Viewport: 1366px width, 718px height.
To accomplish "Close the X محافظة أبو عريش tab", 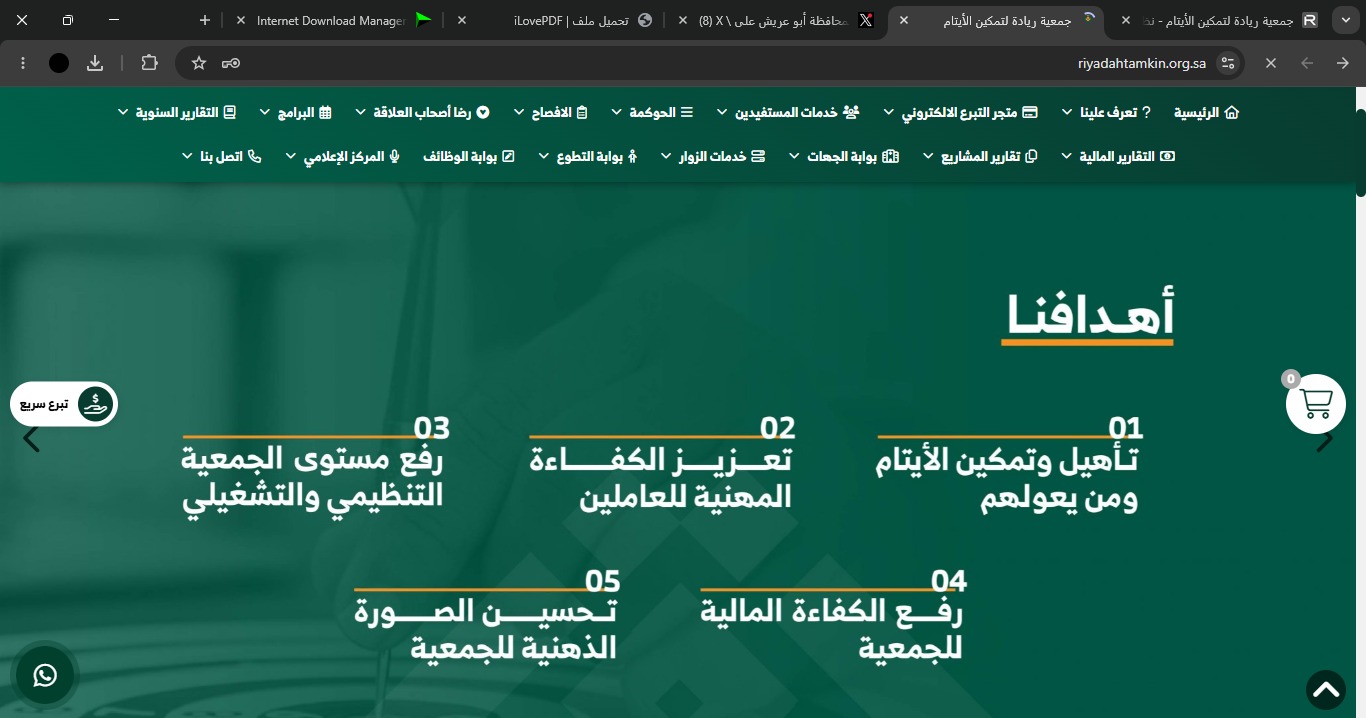I will point(682,20).
